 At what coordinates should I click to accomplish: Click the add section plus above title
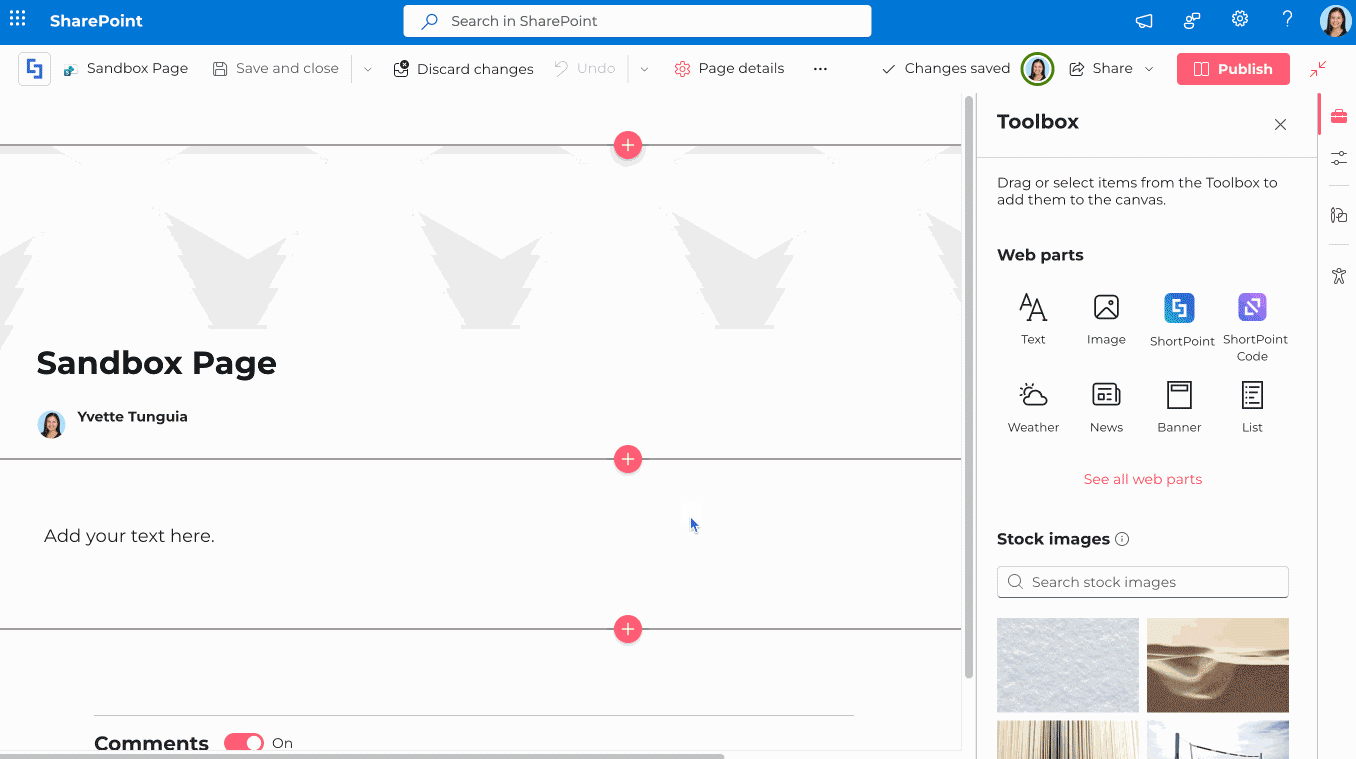coord(627,145)
